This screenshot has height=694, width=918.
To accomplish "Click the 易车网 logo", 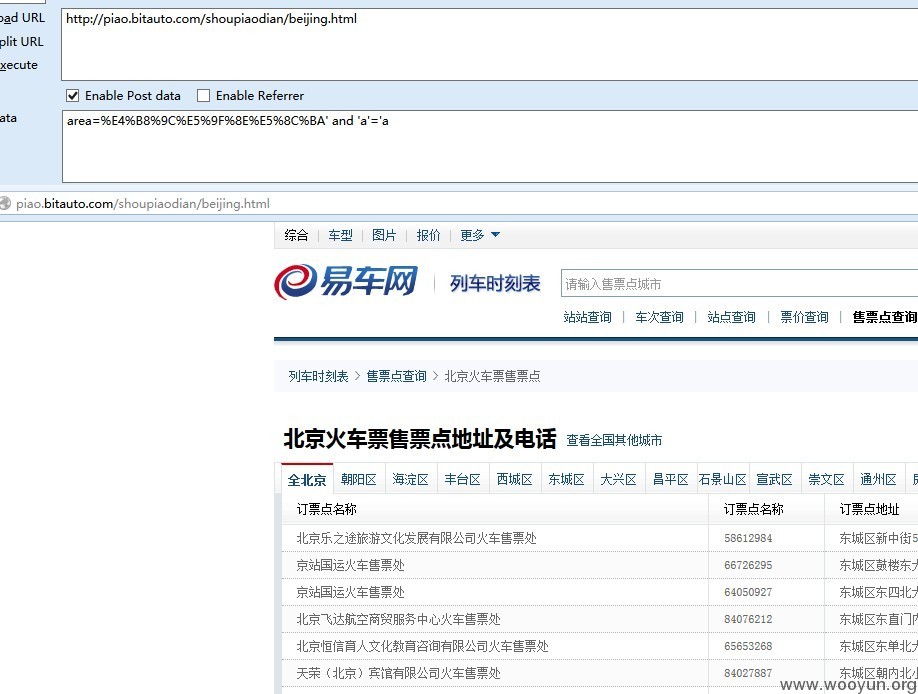I will pyautogui.click(x=346, y=282).
